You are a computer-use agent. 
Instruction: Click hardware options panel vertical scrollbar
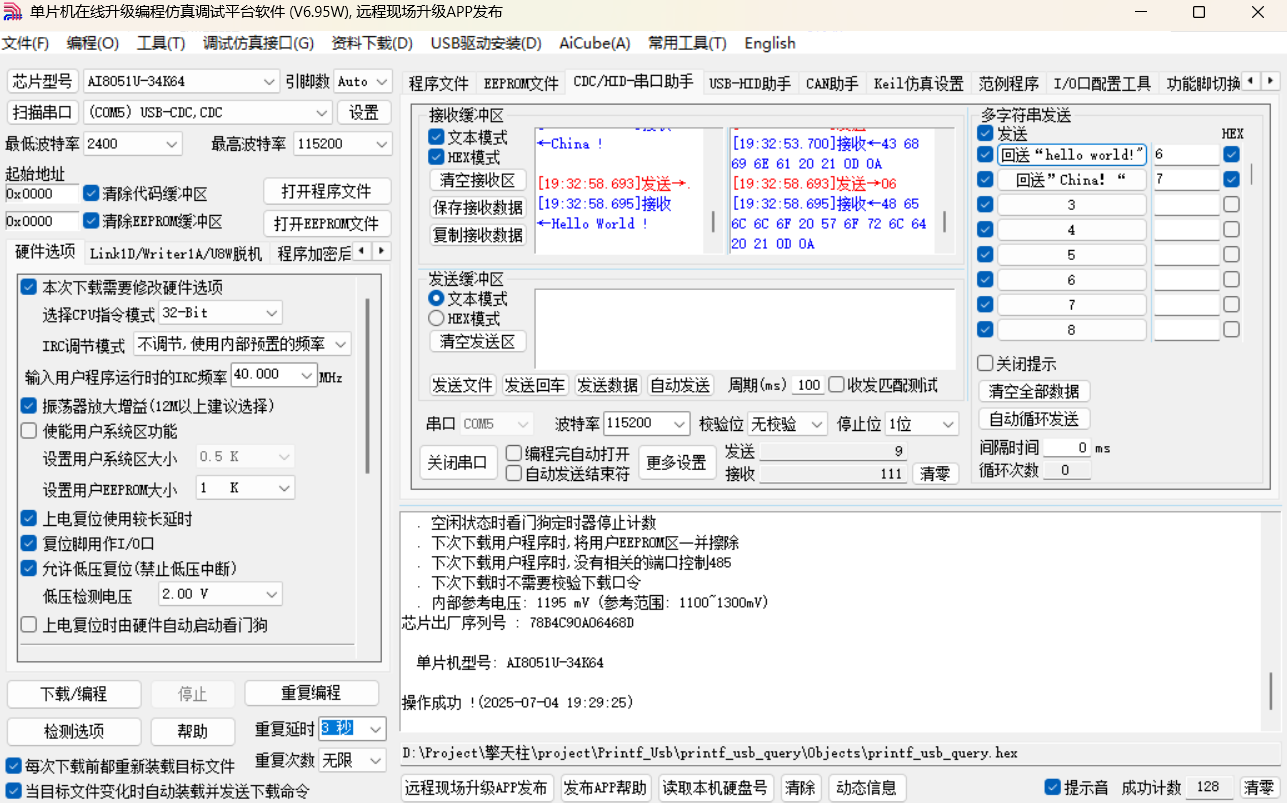coord(368,385)
